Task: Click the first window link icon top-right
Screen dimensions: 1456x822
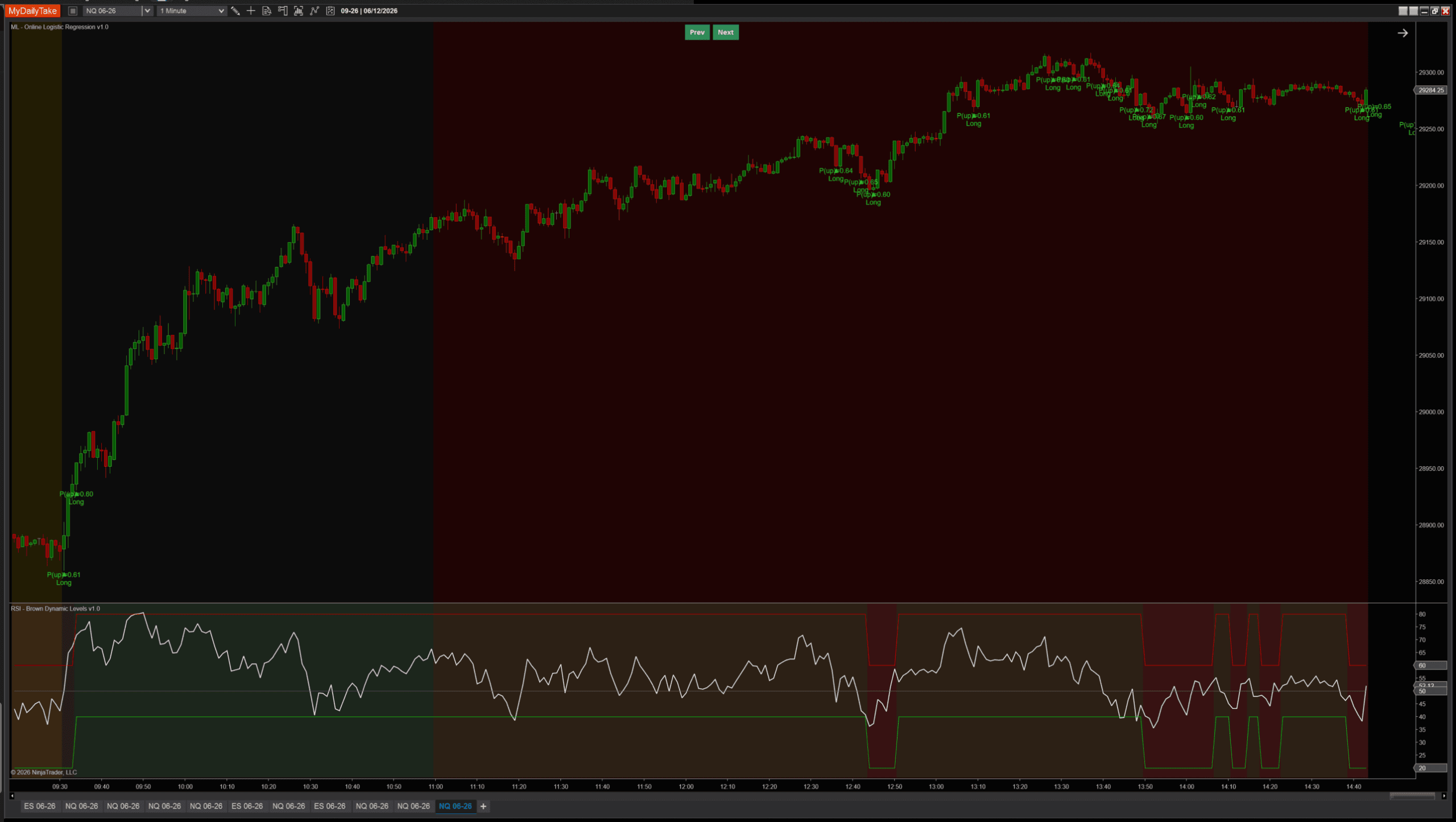Action: point(1403,11)
